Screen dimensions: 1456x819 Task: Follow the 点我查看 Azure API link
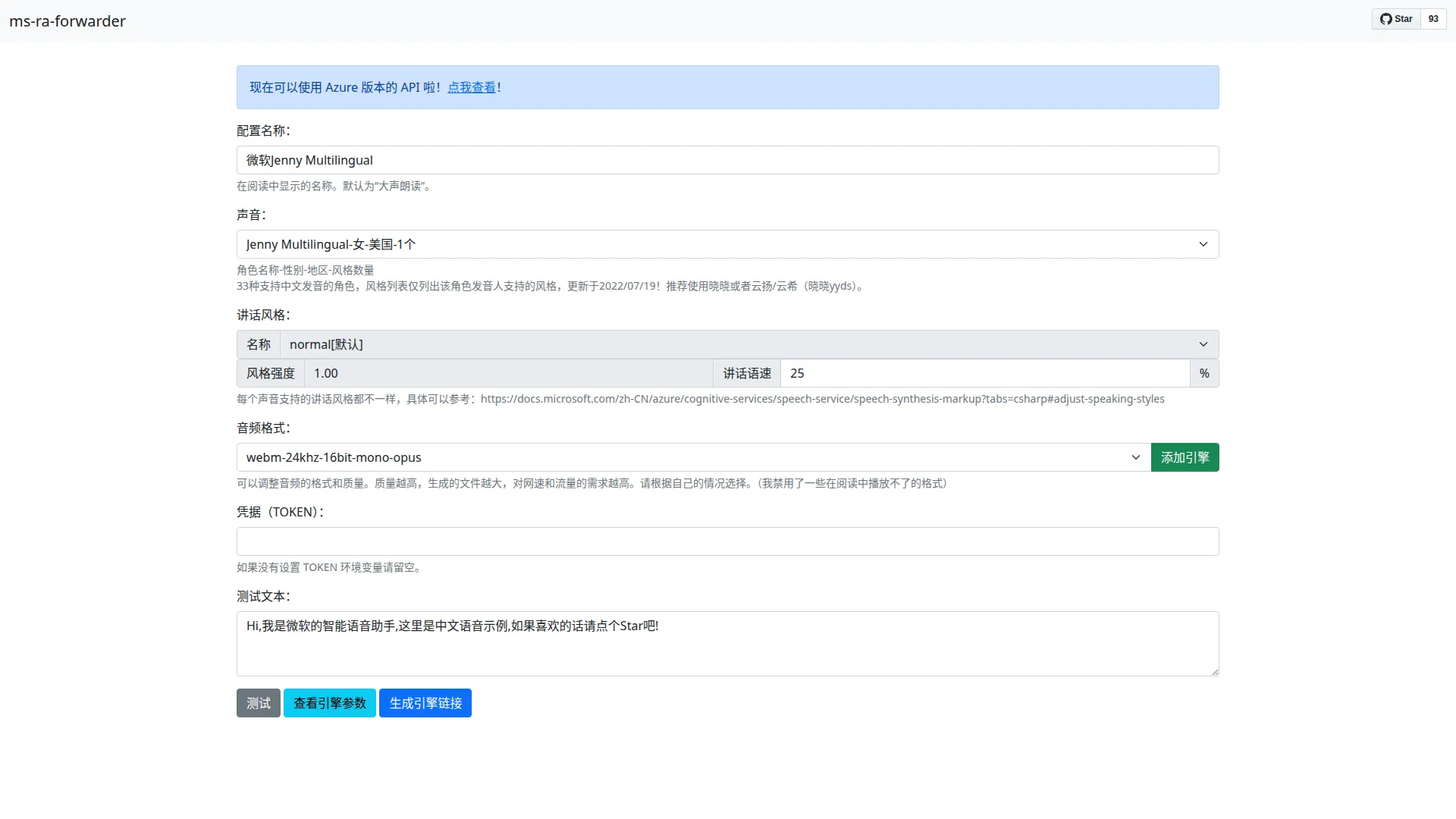click(x=472, y=87)
